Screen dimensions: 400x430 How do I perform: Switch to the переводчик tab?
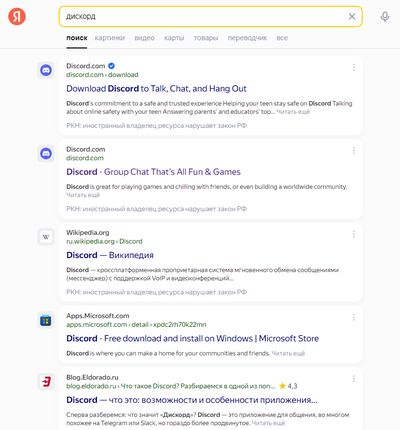[x=247, y=38]
